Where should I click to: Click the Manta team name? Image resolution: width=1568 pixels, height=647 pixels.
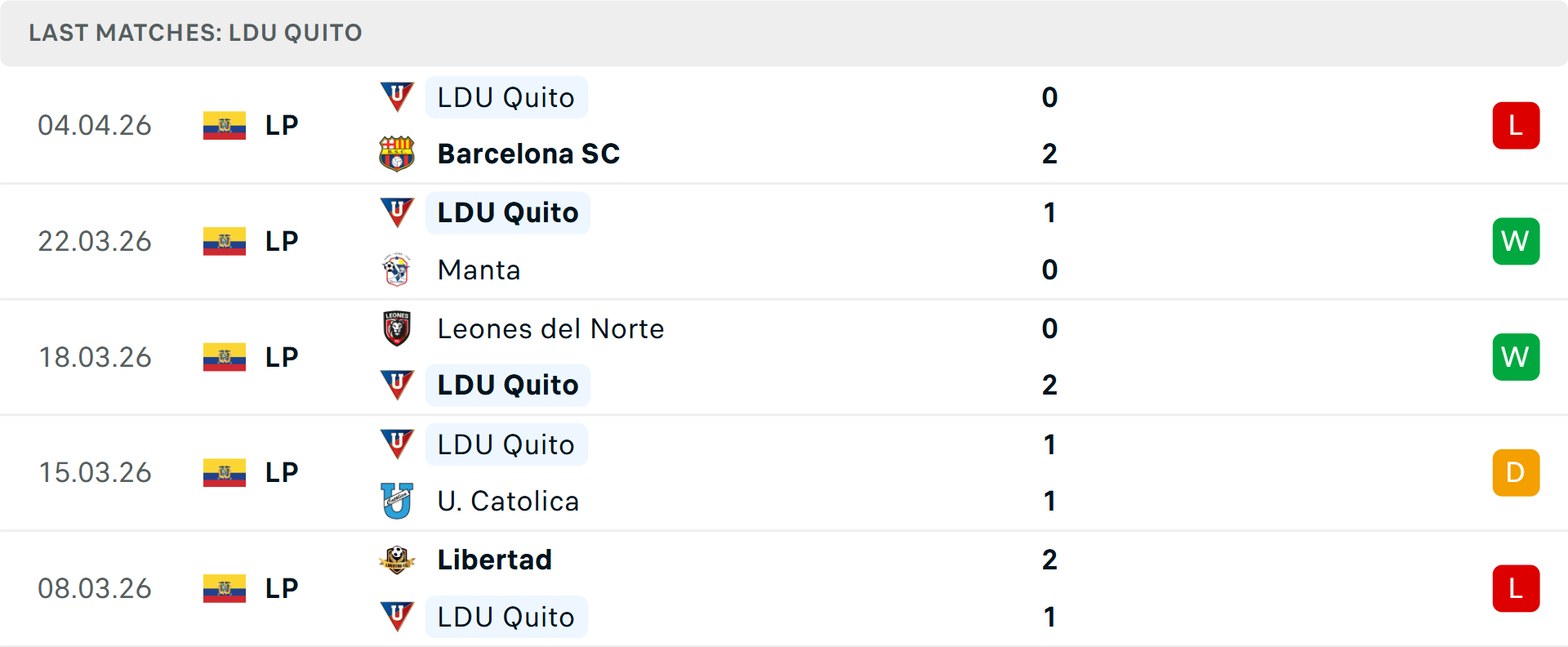[x=479, y=270]
